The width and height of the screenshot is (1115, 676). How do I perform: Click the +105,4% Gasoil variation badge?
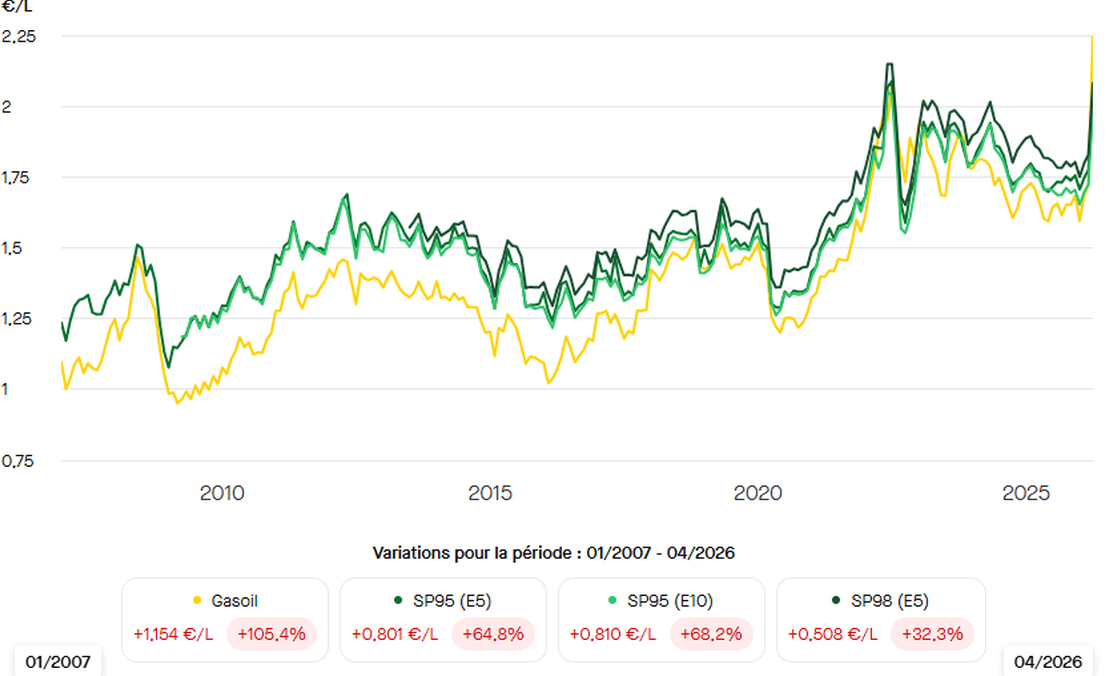[x=272, y=634]
